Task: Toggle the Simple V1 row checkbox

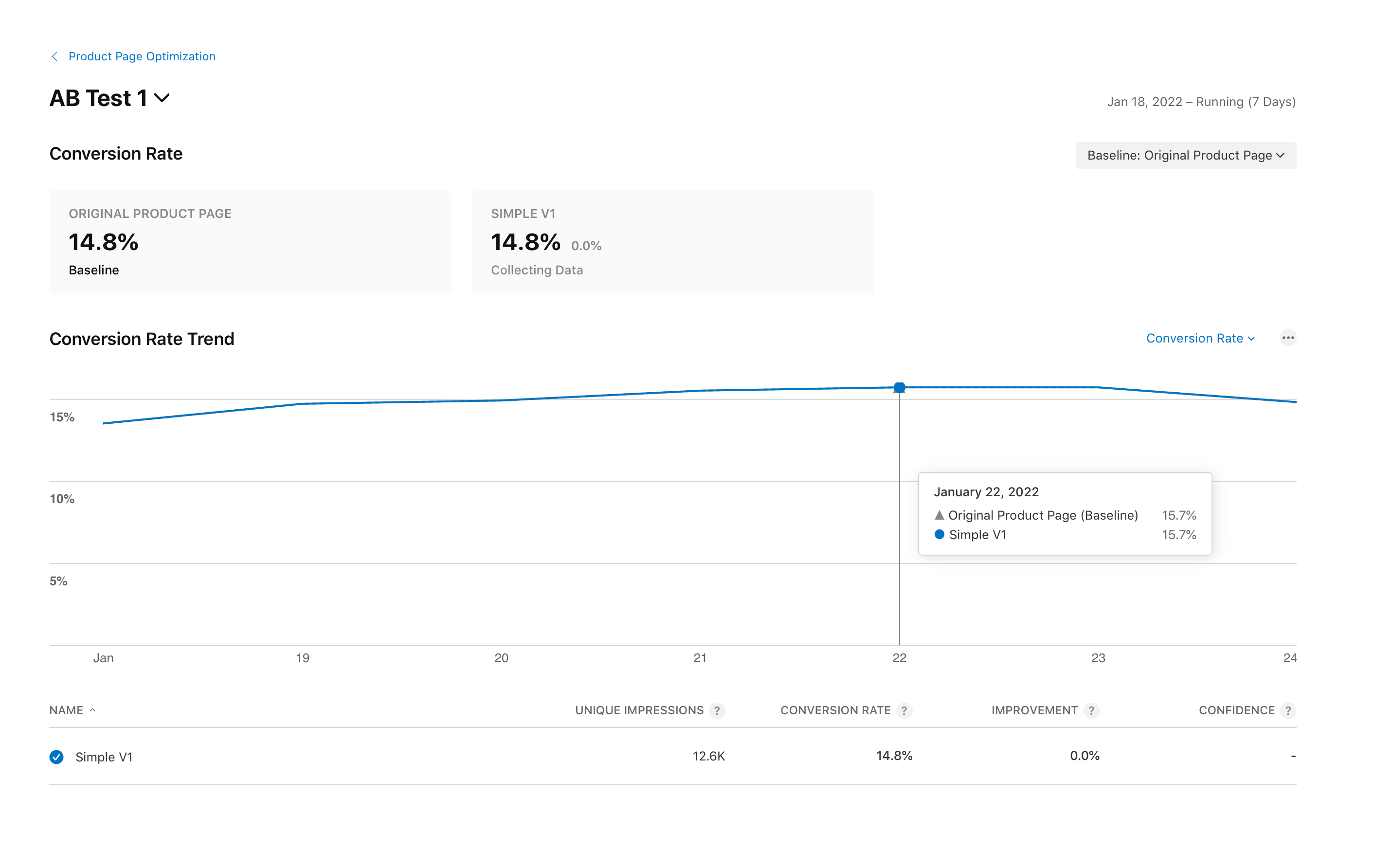Action: coord(56,757)
